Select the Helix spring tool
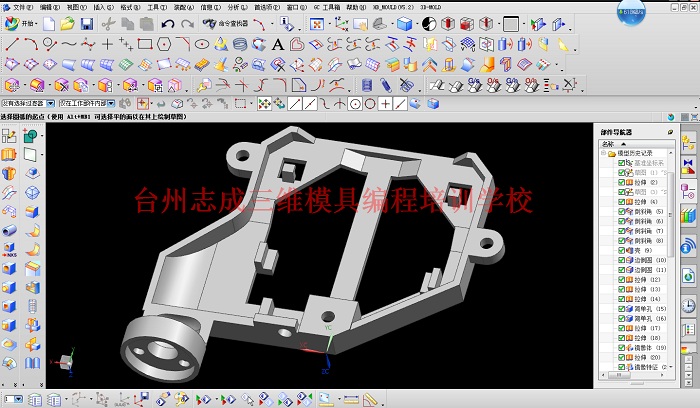This screenshot has width=700, height=408. pos(240,44)
